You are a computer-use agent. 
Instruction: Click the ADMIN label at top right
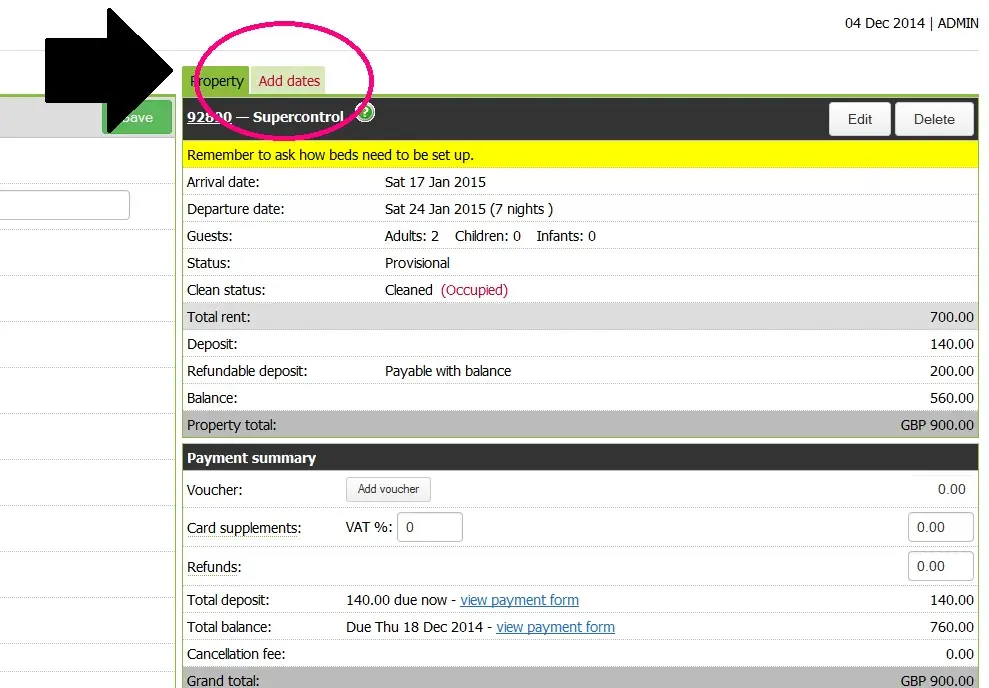tap(958, 23)
